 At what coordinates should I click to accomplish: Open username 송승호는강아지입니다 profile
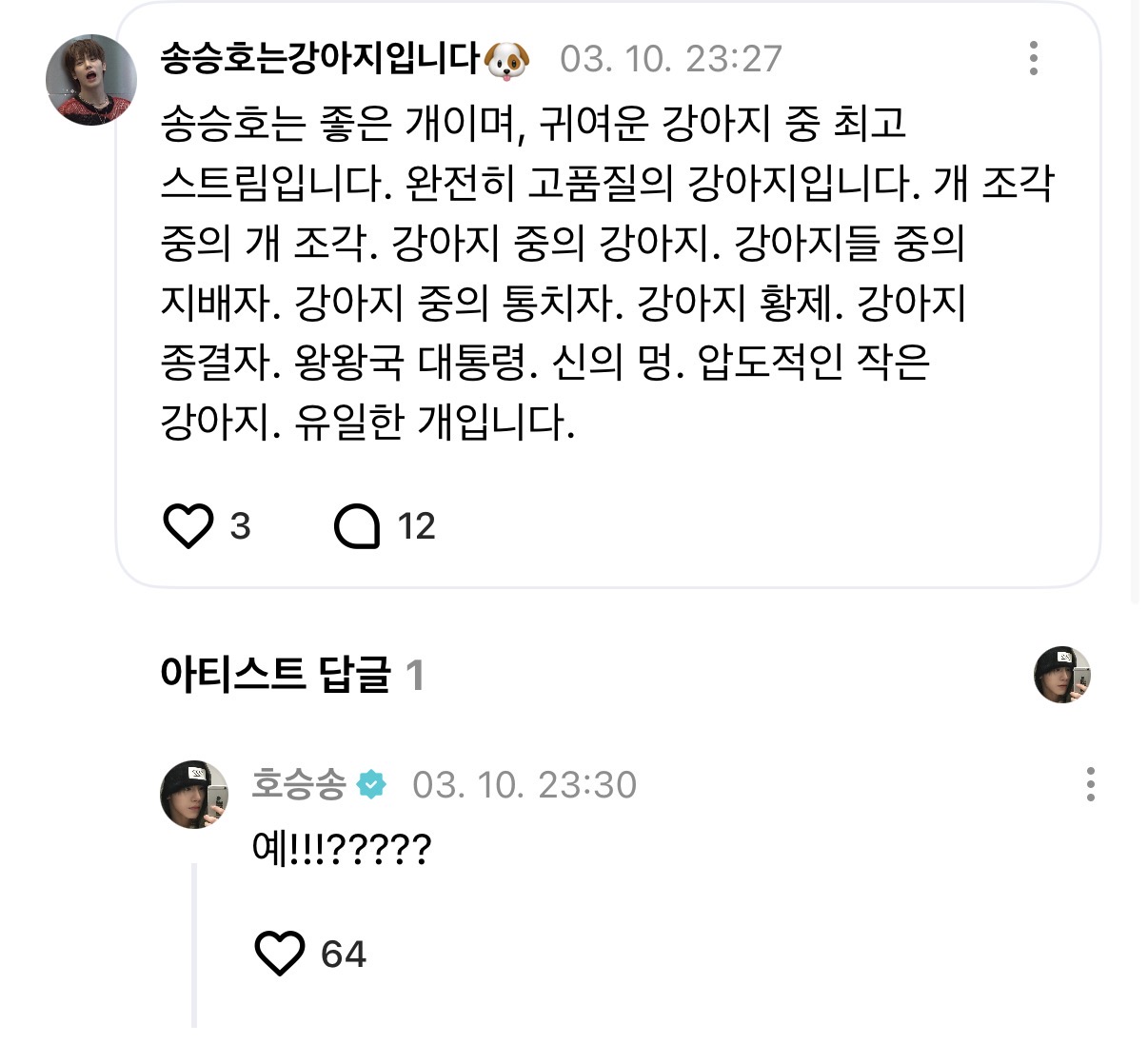coord(320,59)
